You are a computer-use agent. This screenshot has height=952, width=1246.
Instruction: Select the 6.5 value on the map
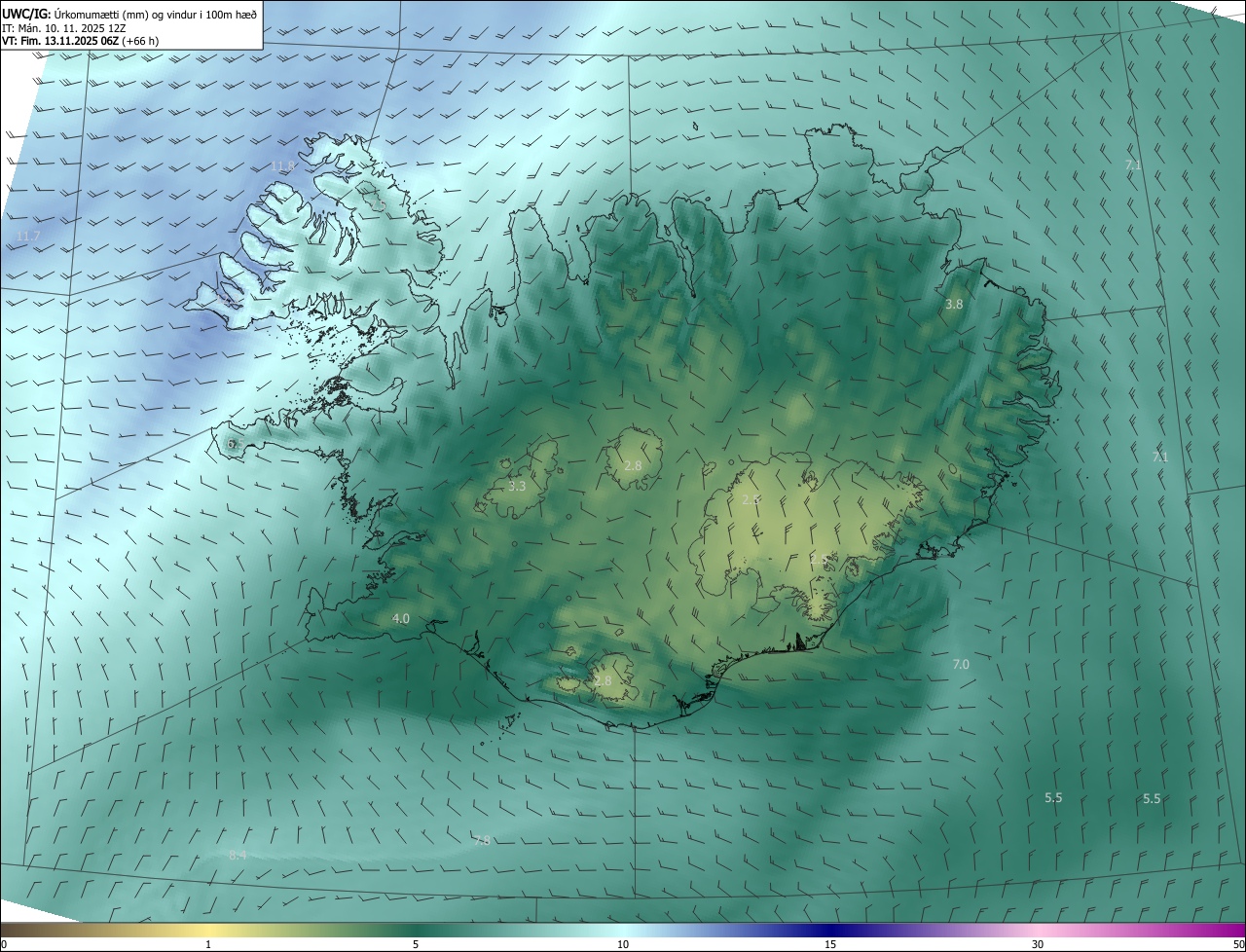pos(235,443)
